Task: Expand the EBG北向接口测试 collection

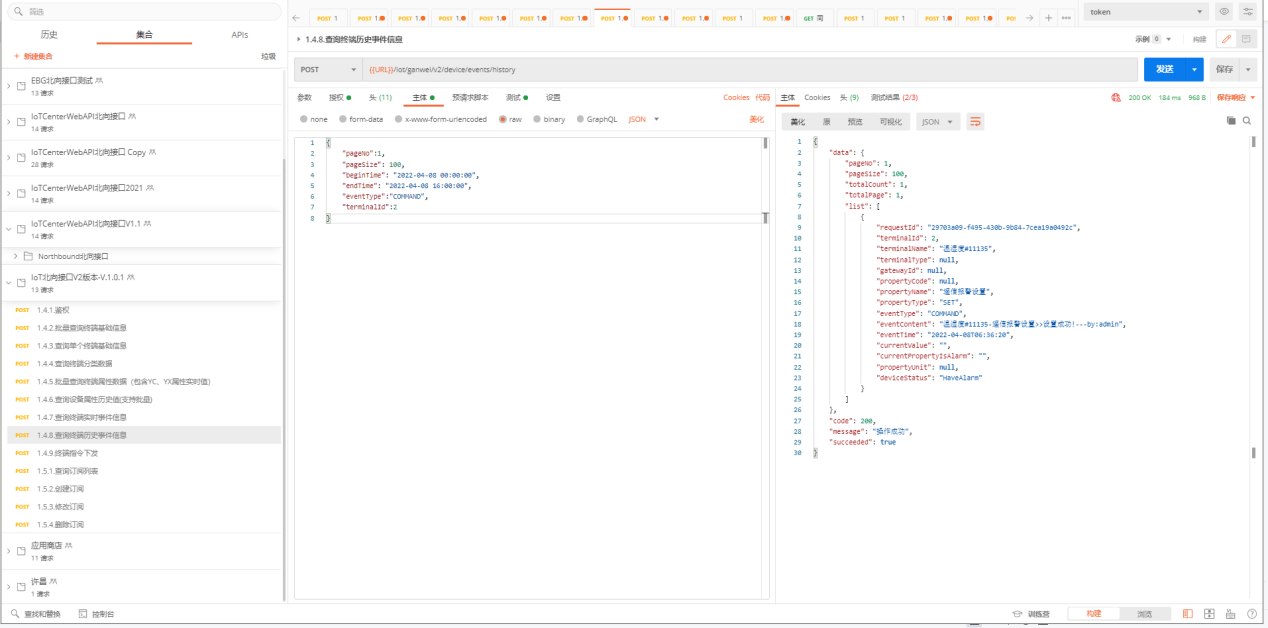Action: tap(9, 86)
